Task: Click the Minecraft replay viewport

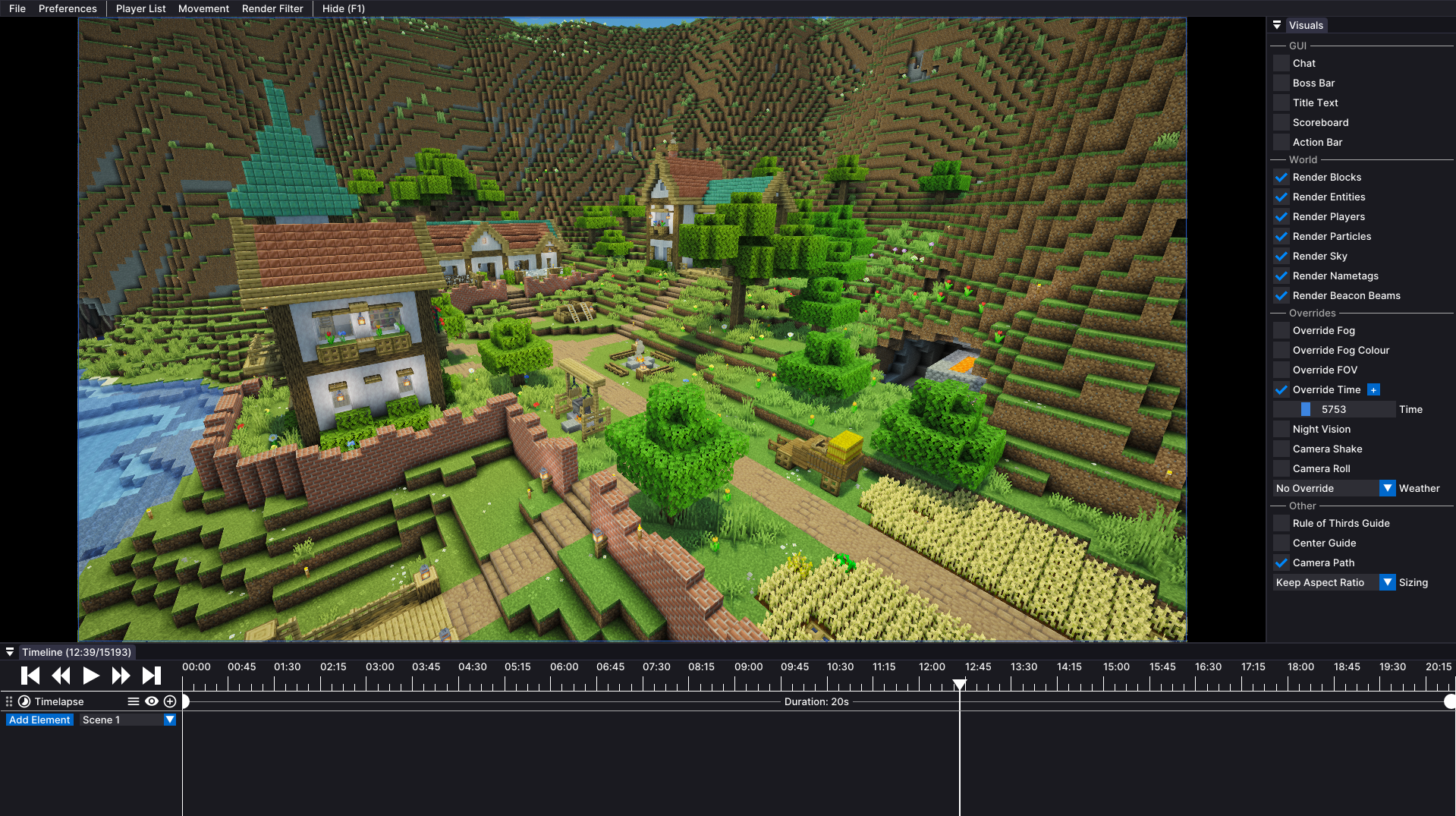Action: (x=632, y=329)
